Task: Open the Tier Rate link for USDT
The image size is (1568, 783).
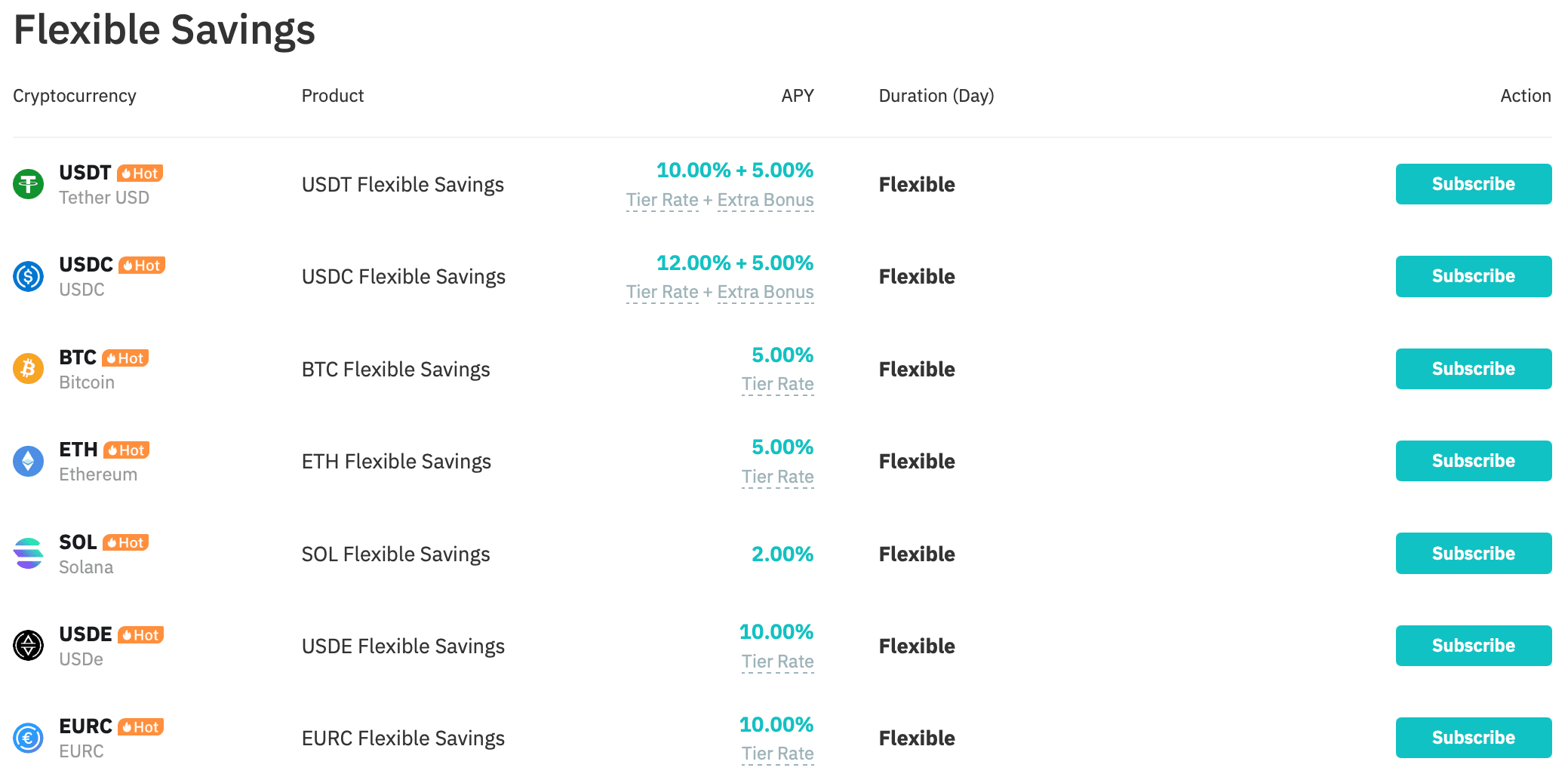Action: pyautogui.click(x=662, y=201)
